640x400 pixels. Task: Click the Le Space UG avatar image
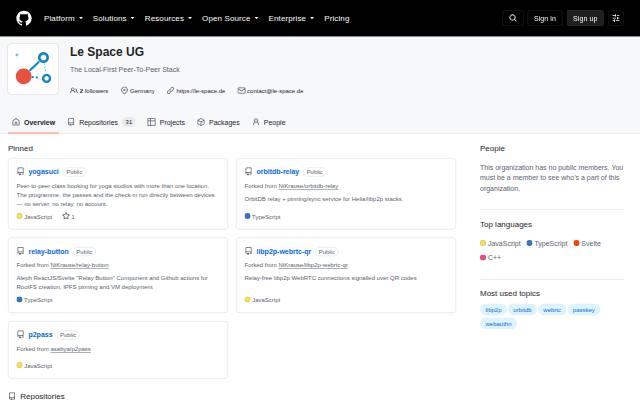click(x=33, y=69)
